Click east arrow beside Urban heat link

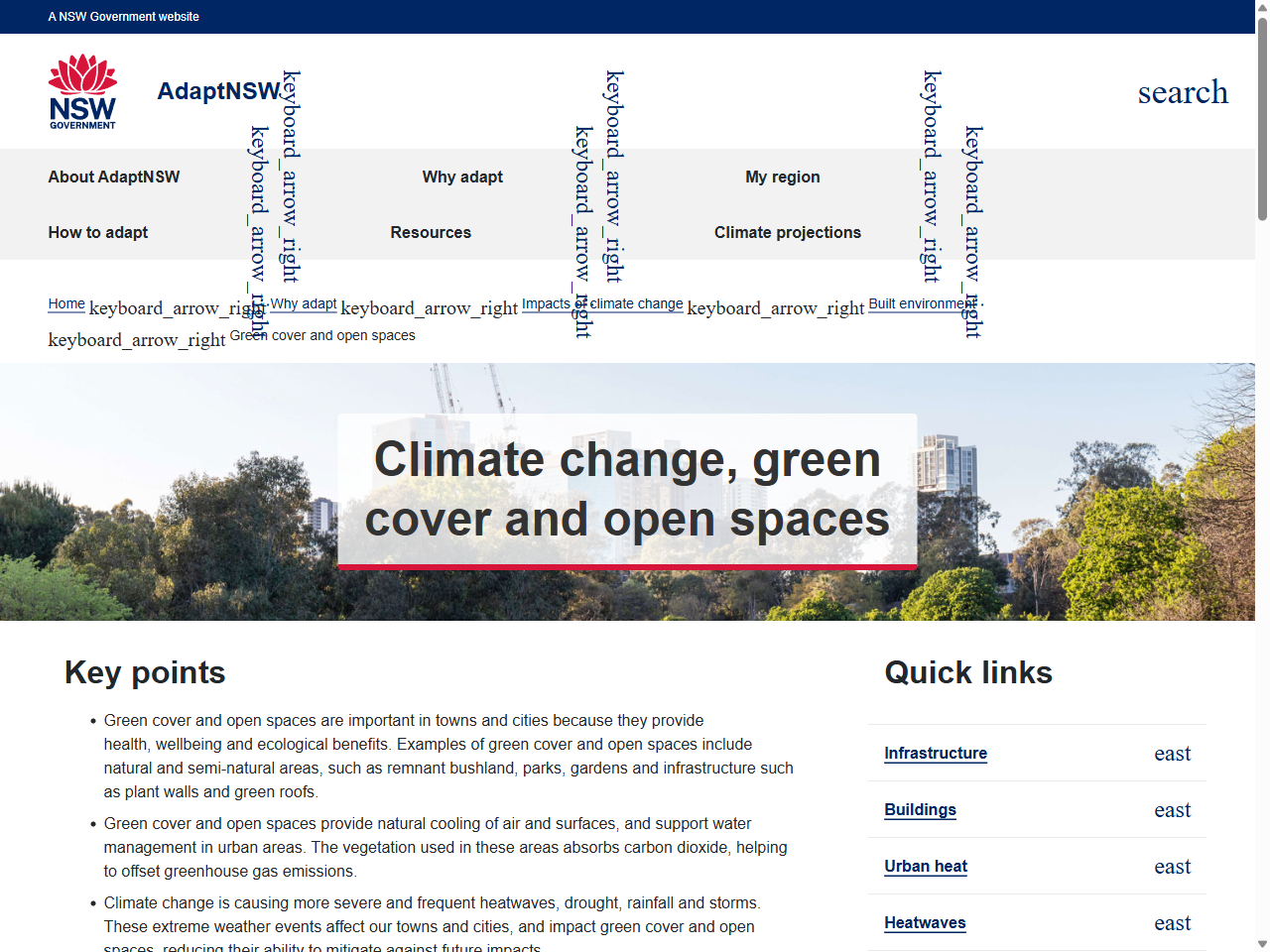click(x=1172, y=867)
